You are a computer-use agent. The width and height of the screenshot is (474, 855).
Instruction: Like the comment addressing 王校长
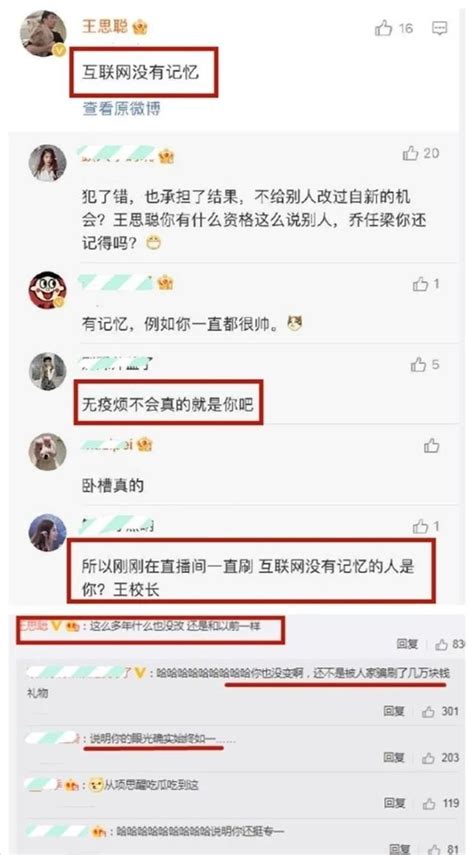[x=421, y=526]
